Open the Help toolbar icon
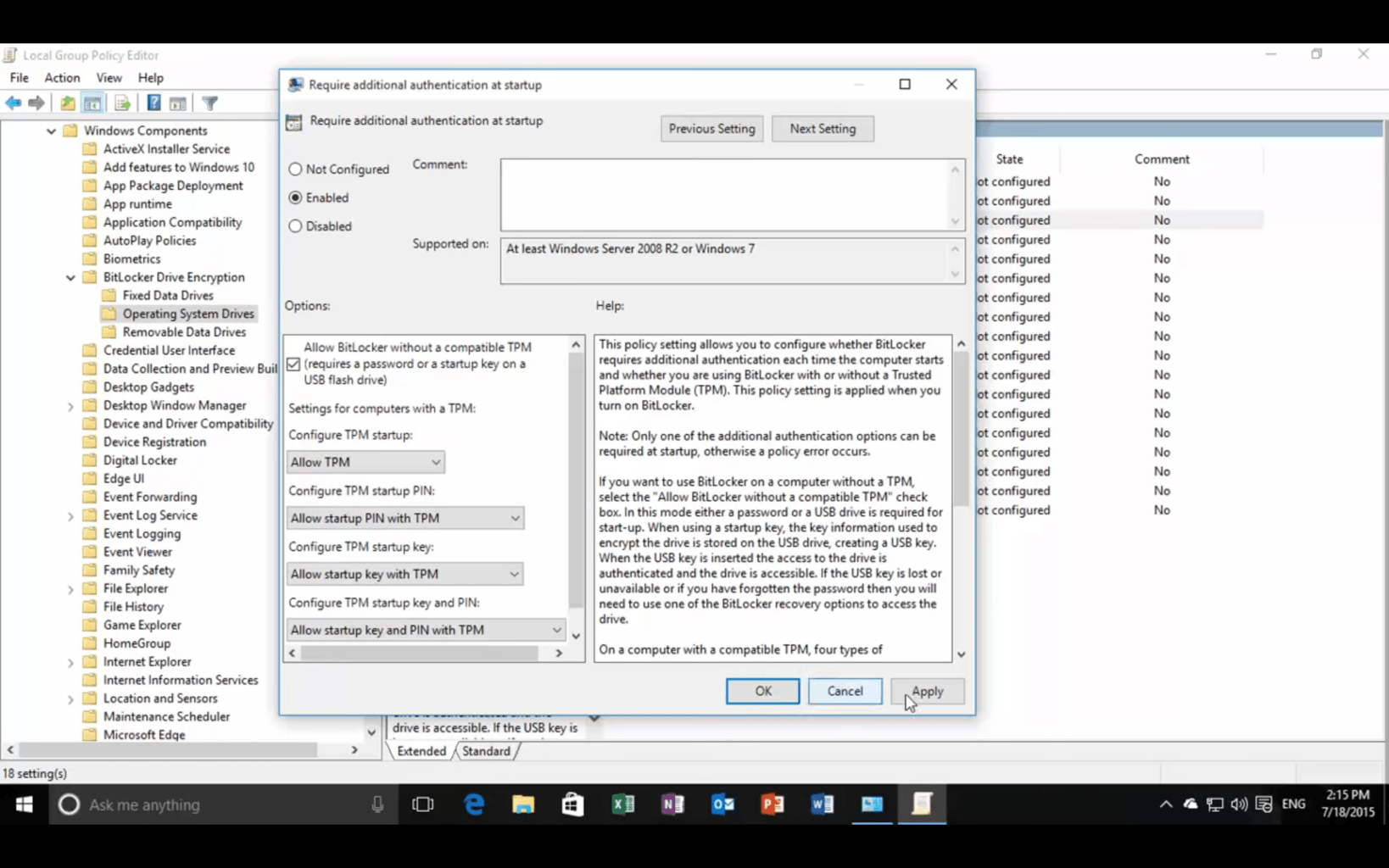The width and height of the screenshot is (1389, 868). [x=153, y=103]
